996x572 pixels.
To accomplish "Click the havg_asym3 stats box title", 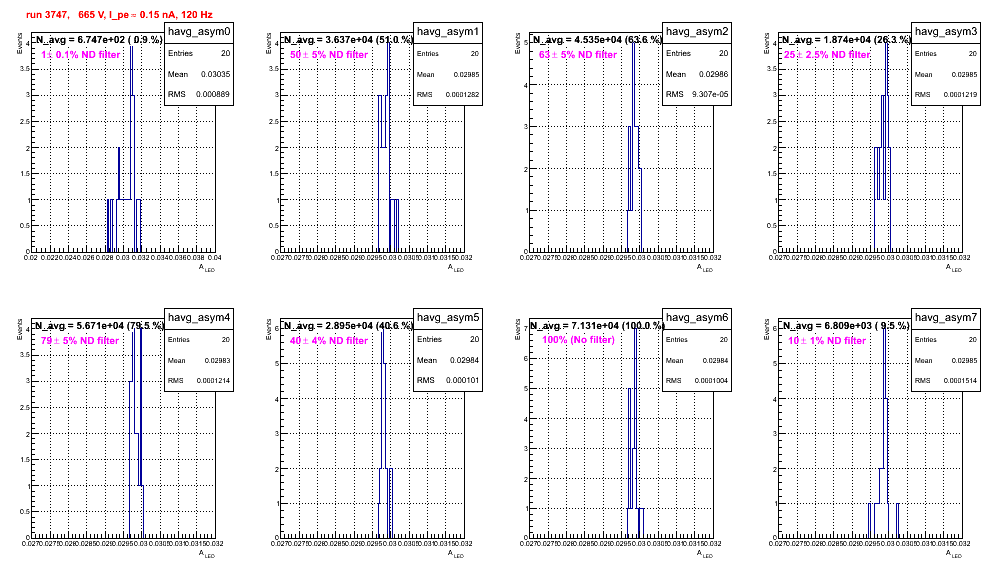I will [946, 31].
